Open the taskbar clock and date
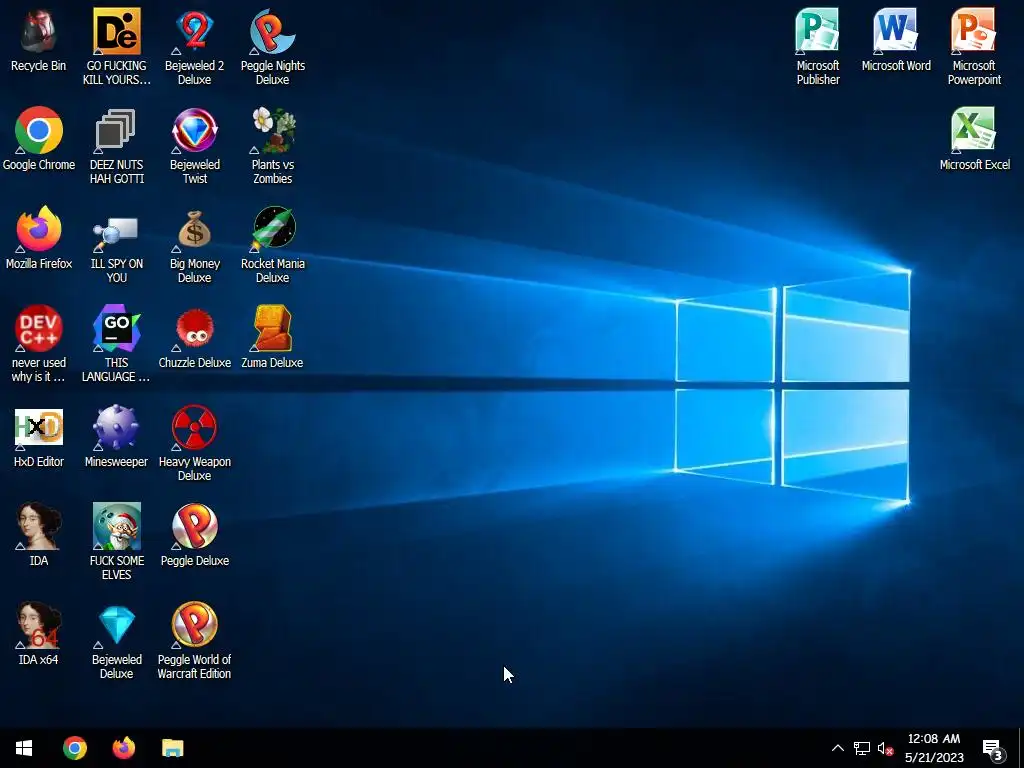This screenshot has height=768, width=1024. 934,748
